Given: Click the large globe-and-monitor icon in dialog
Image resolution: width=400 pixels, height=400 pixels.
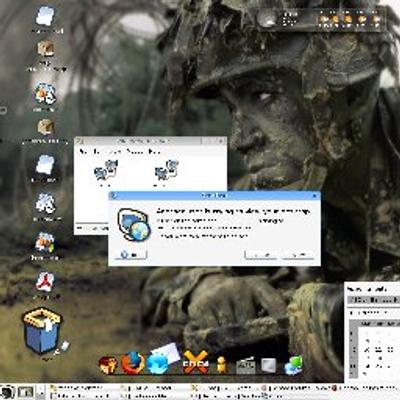Looking at the screenshot, I should tap(134, 225).
